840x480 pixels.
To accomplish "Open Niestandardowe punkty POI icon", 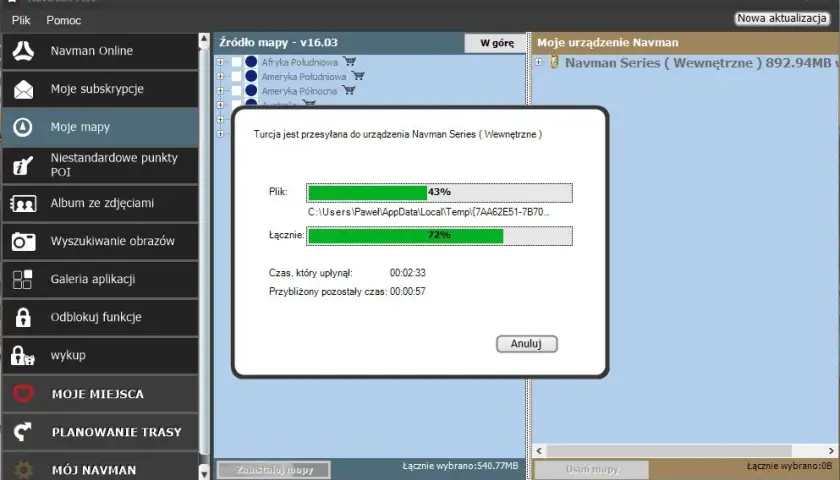I will click(23, 165).
